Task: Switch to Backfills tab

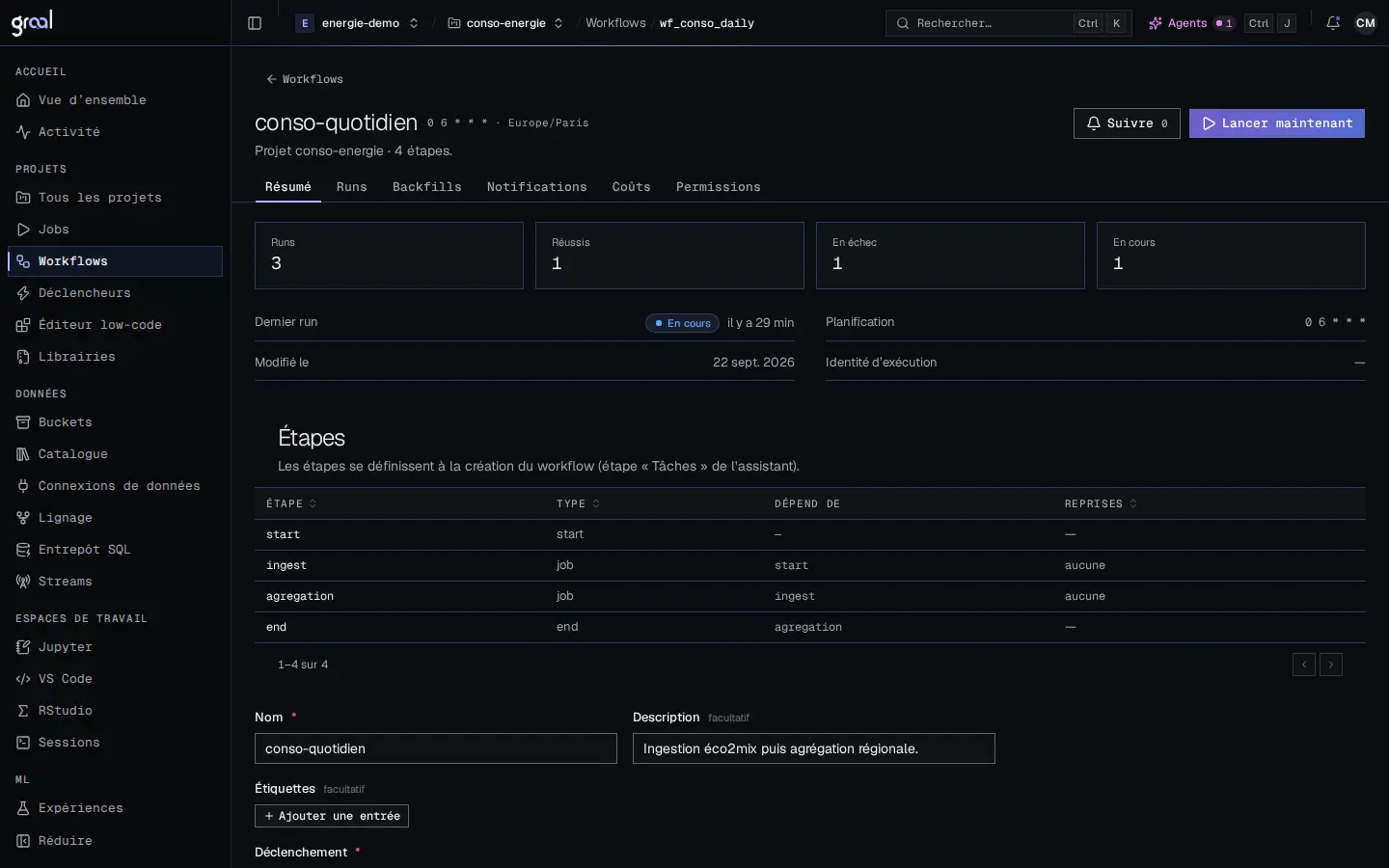Action: (x=427, y=187)
